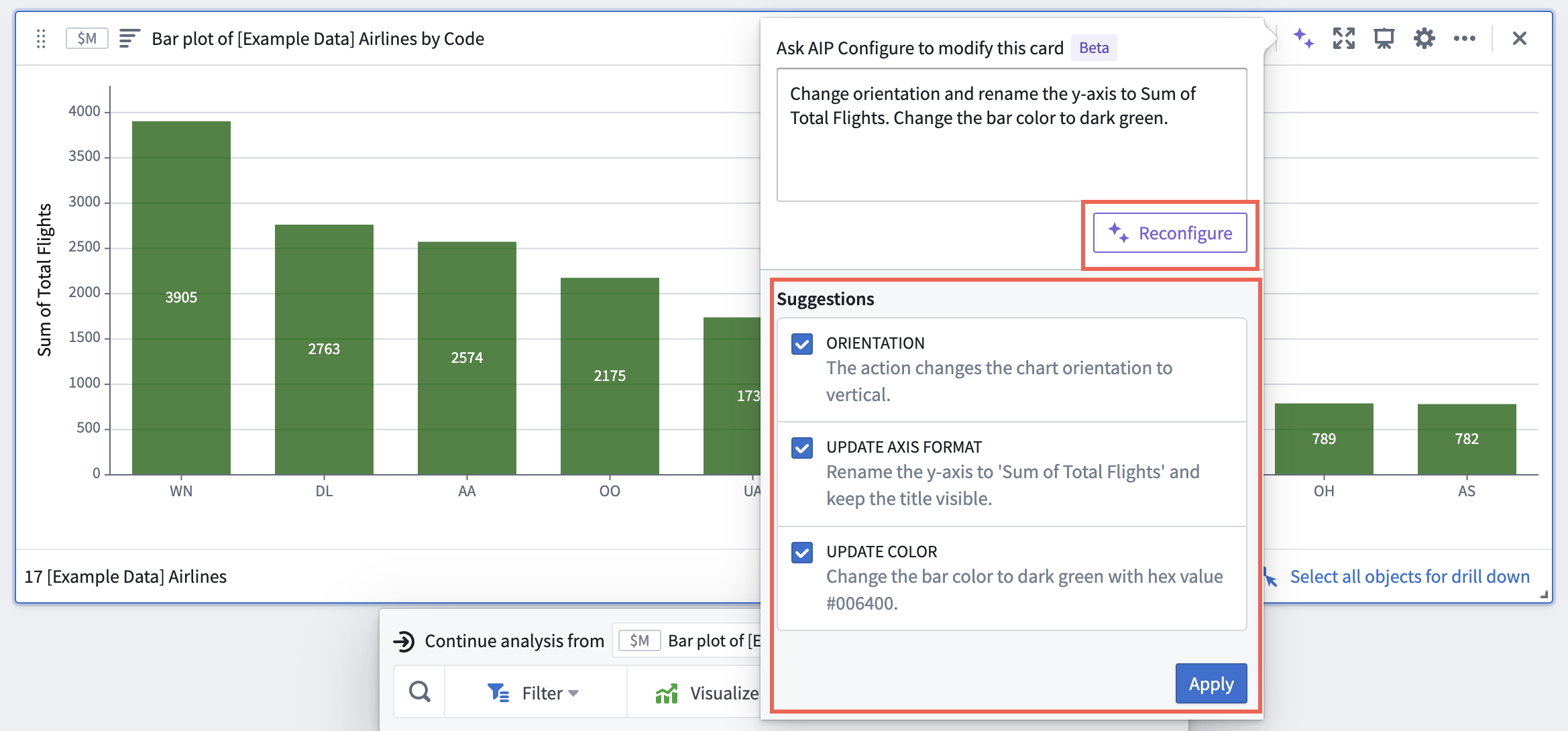Open AIP Configure sparkle icon in toolbar
The height and width of the screenshot is (731, 1568).
click(x=1304, y=38)
